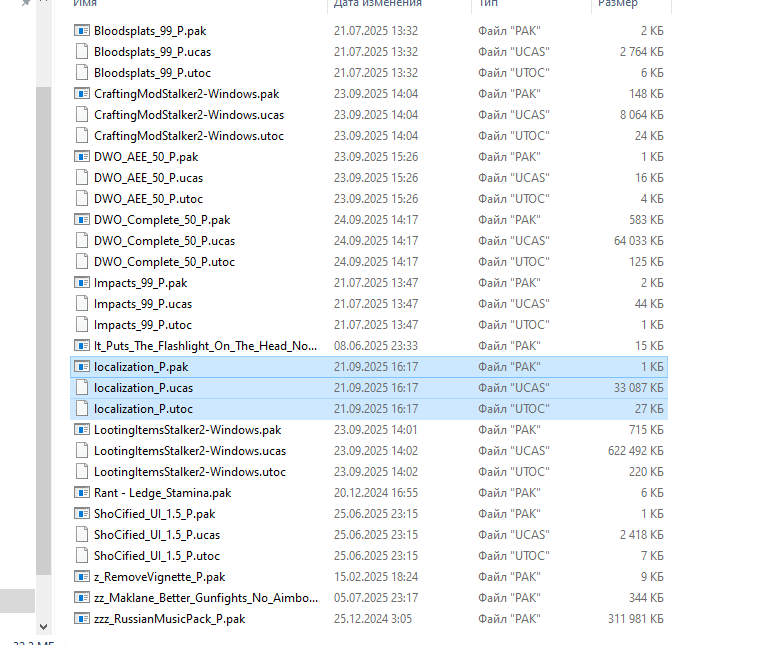Click the blank icon of Bloodsplats_99_P.ucas
The width and height of the screenshot is (784, 645).
pos(82,52)
